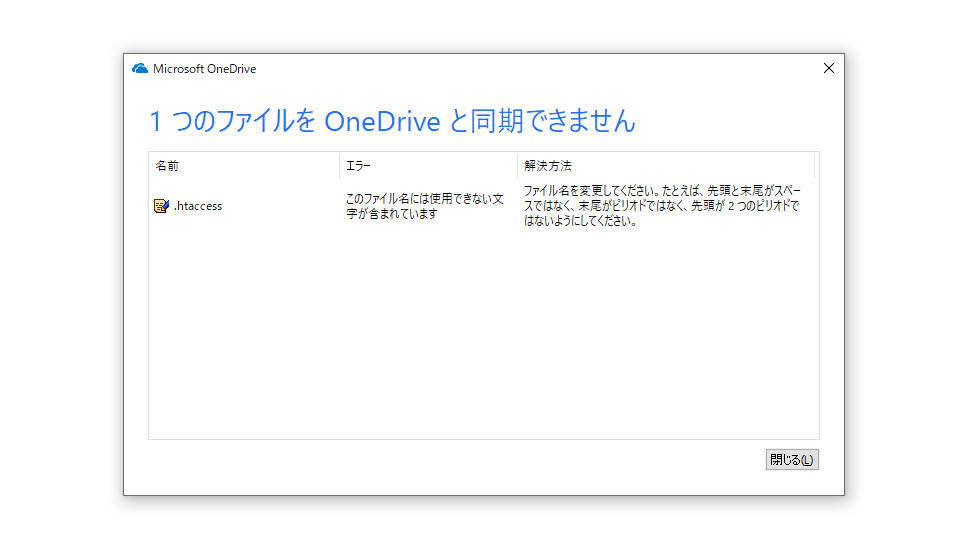Click the blue sync failure heading

[x=392, y=122]
